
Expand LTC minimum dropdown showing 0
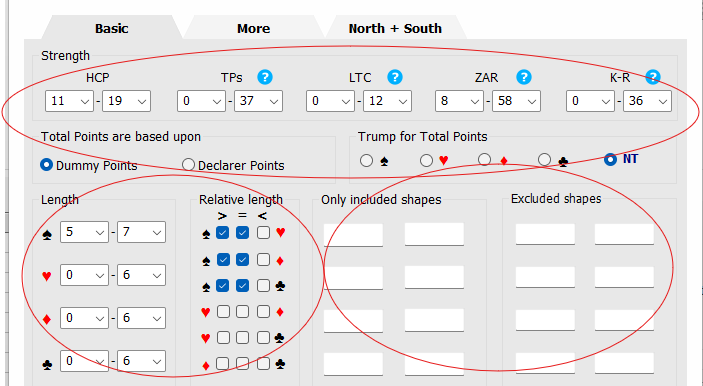click(x=330, y=101)
